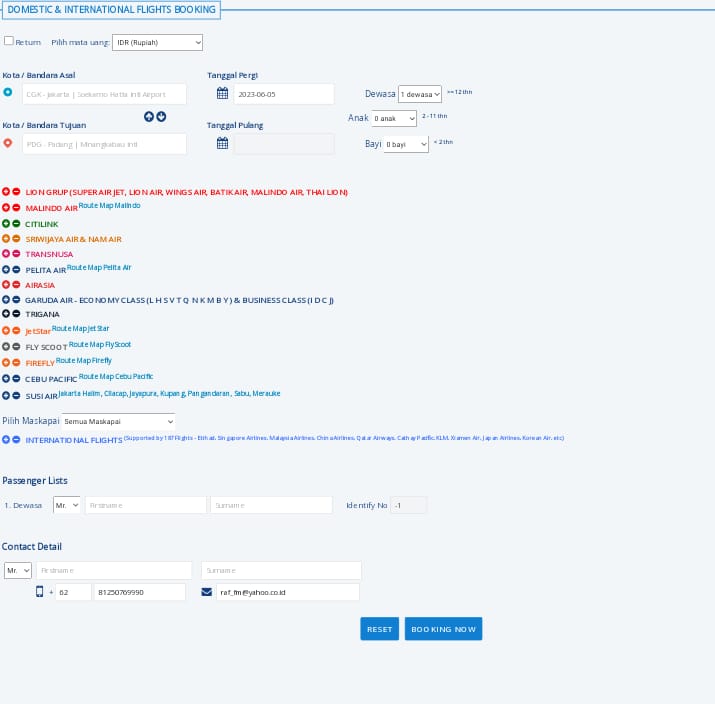The height and width of the screenshot is (704, 715).
Task: Open Route Map Firefly link
Action: 84,360
